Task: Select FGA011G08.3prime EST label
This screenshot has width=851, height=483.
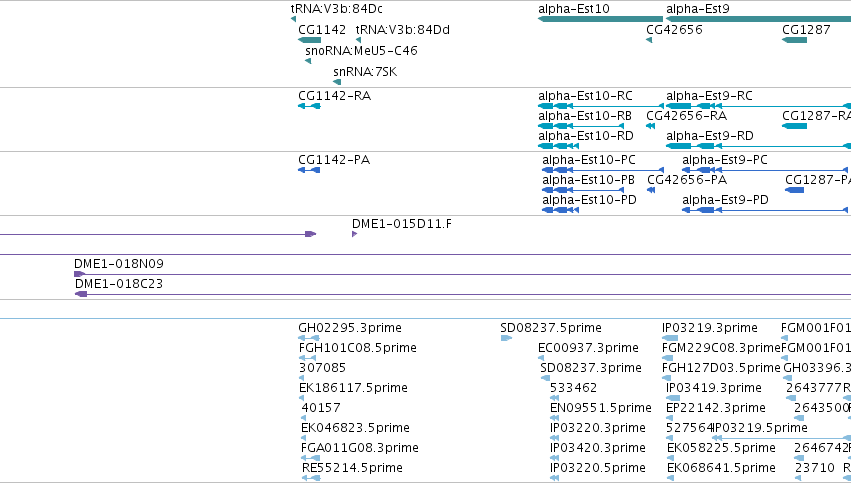Action: (x=360, y=448)
